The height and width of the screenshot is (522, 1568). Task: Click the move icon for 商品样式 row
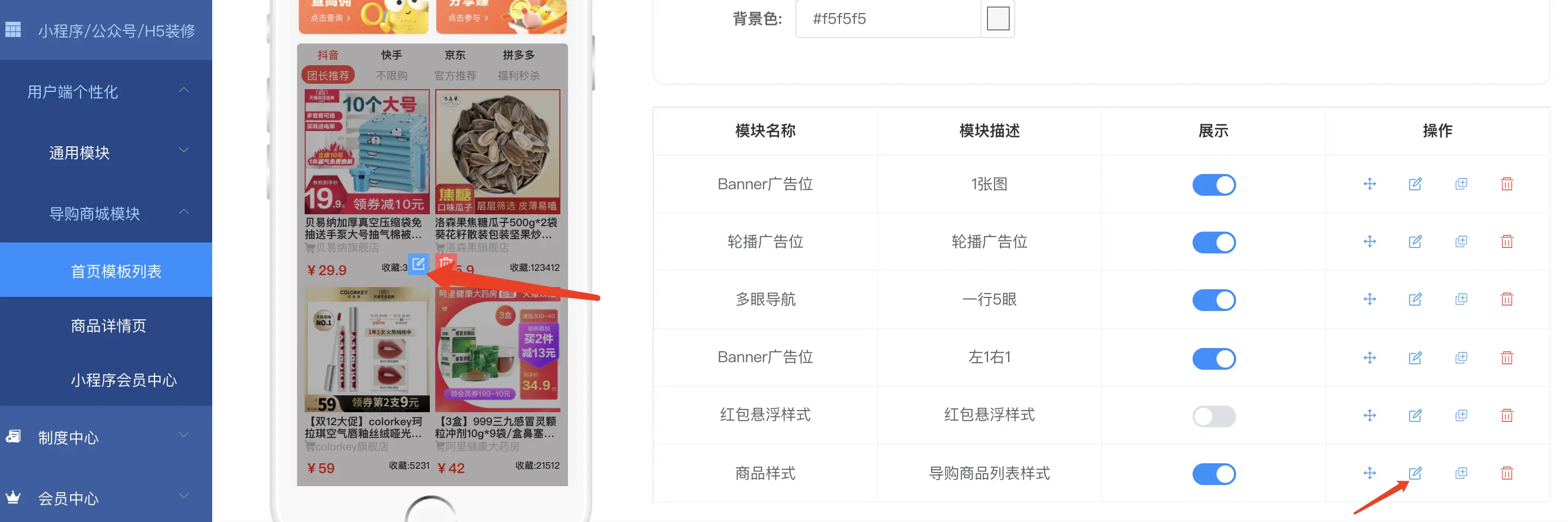point(1369,473)
